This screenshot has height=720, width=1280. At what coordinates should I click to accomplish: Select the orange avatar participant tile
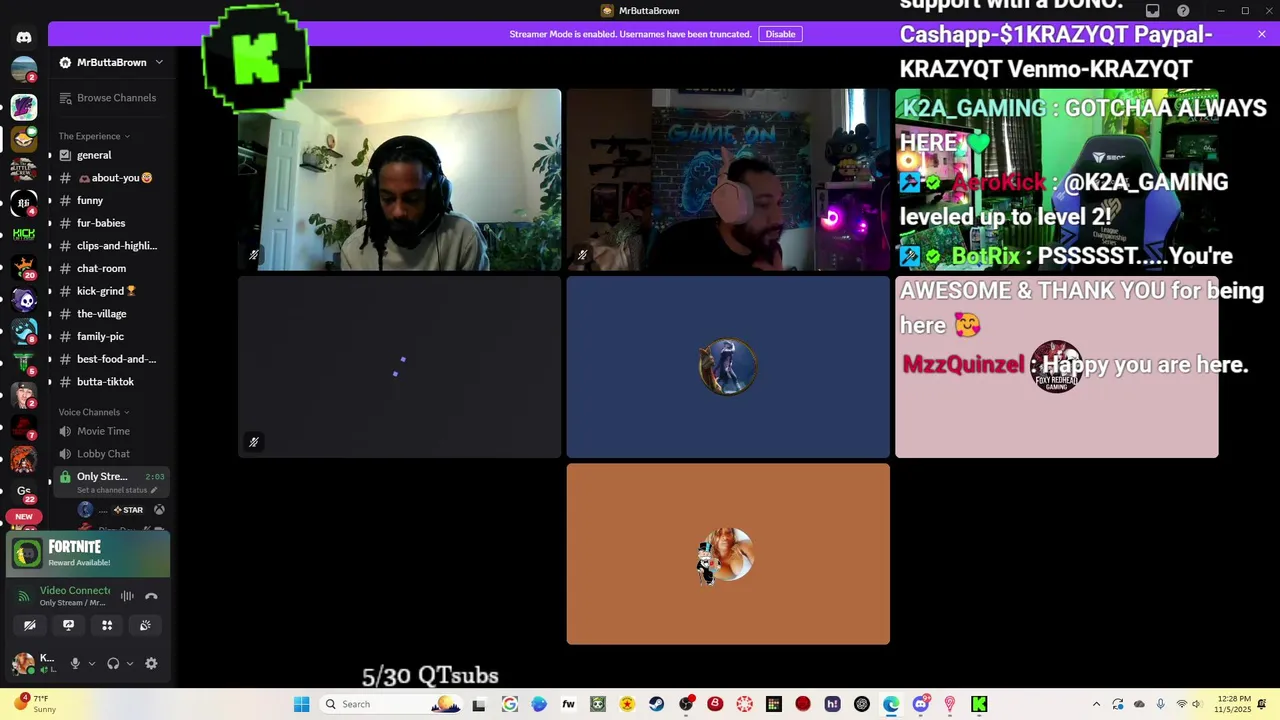click(728, 554)
